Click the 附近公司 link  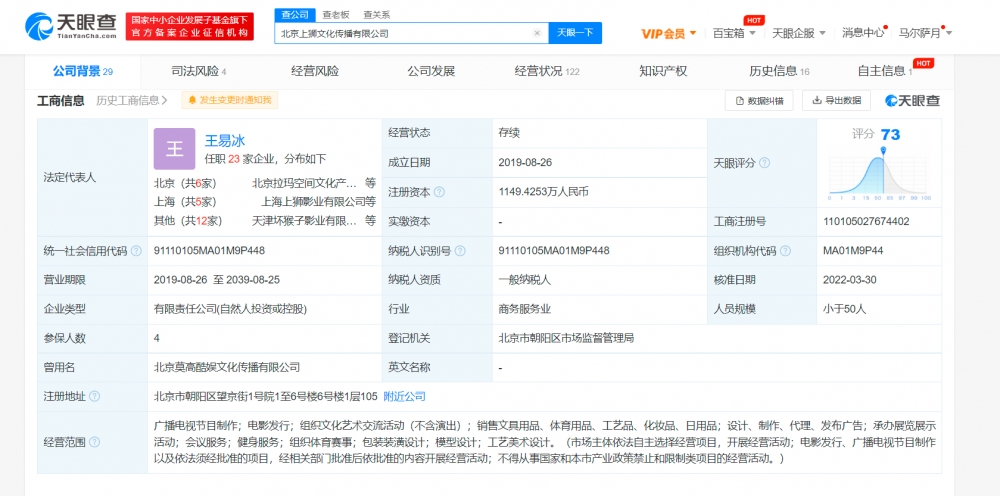pos(404,397)
